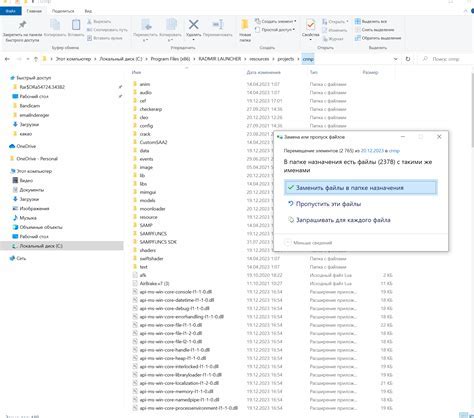Select Local Disk (C:) in navigation pane
This screenshot has height=418, width=474.
click(x=41, y=246)
